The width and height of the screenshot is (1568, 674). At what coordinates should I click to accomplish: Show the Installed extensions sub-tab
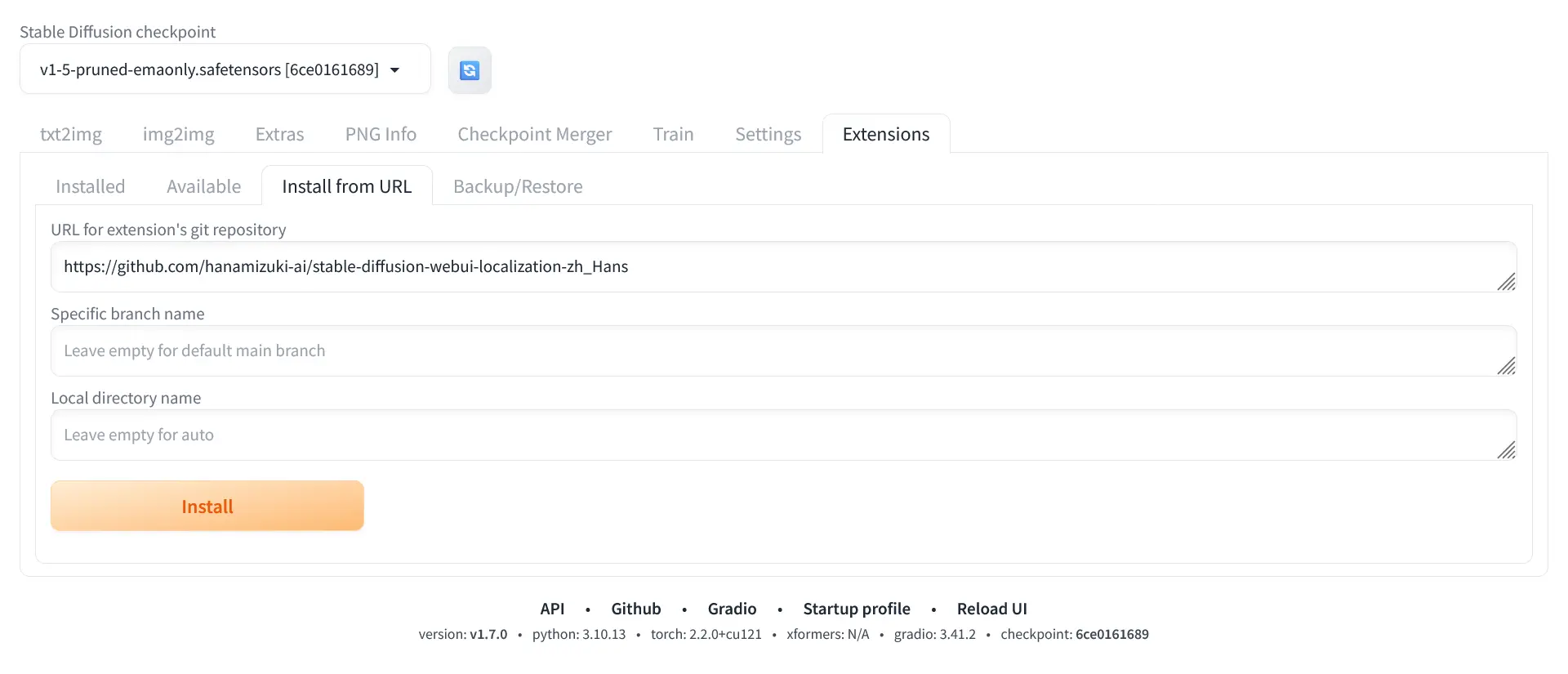click(x=91, y=186)
